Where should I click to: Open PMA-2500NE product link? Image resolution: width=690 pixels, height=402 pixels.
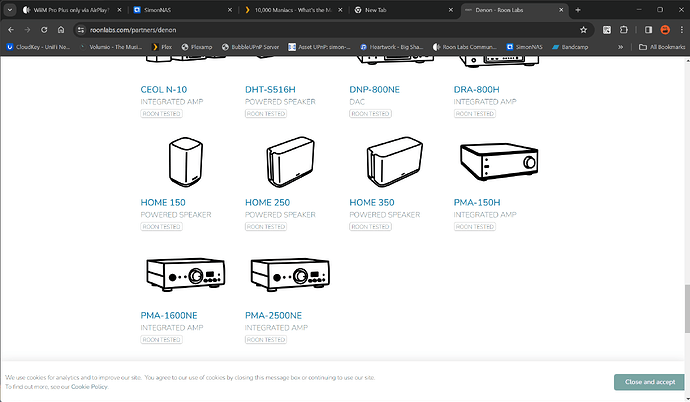tap(273, 316)
